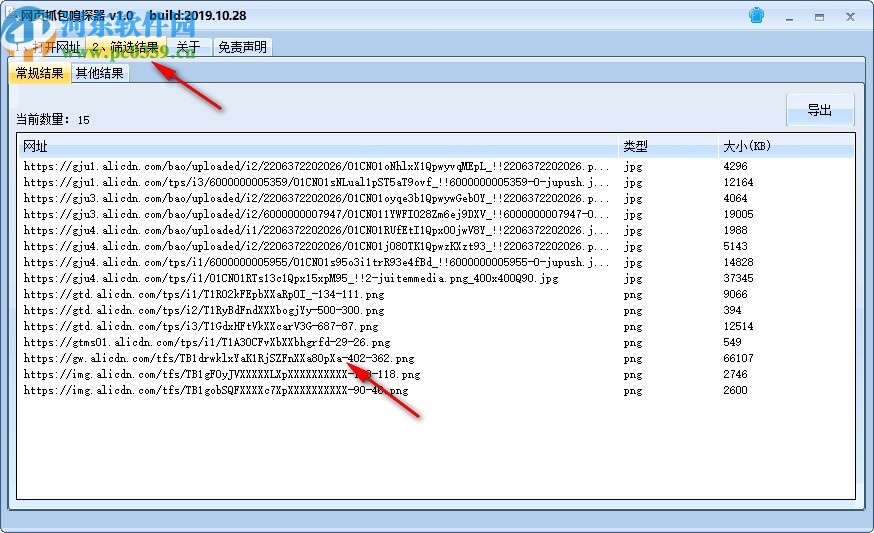Select the 常规结果 sub-tab

(x=40, y=74)
